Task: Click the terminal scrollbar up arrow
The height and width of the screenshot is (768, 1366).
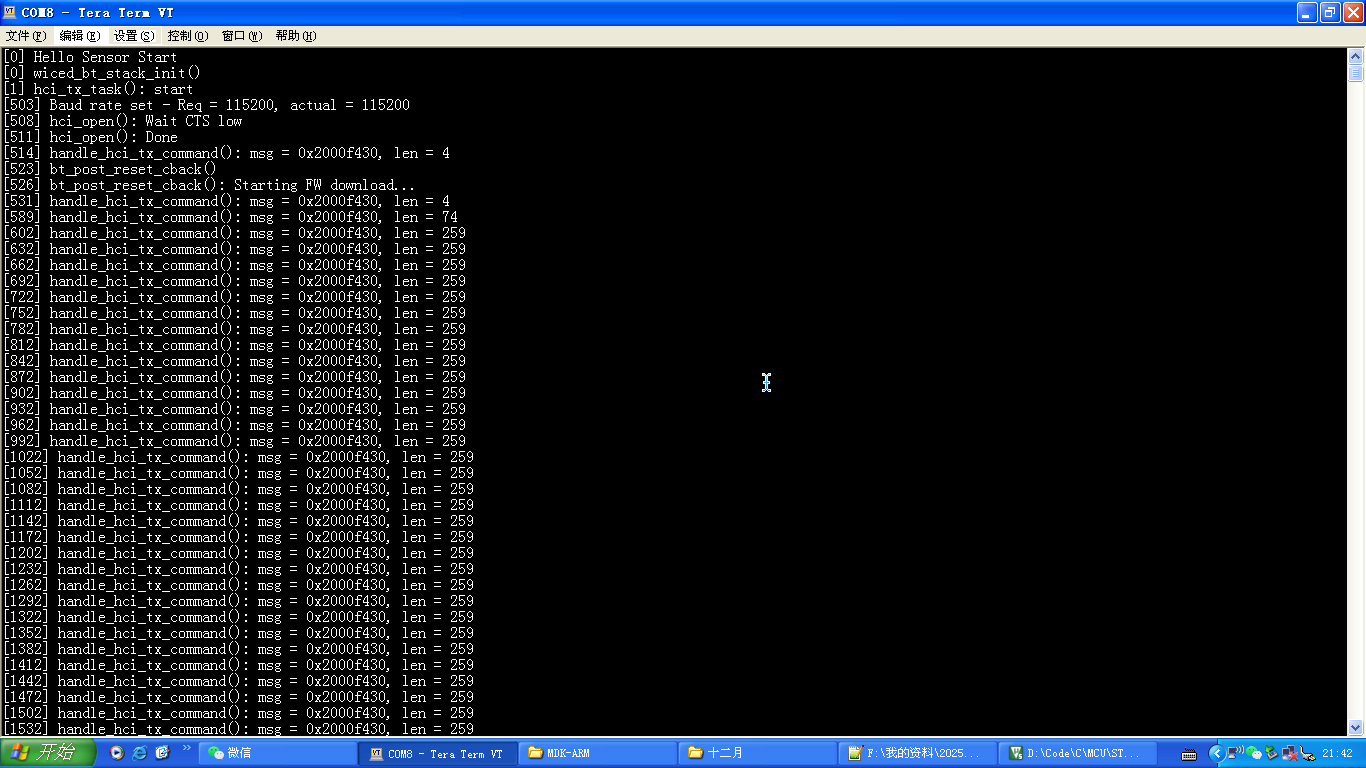Action: 1356,56
